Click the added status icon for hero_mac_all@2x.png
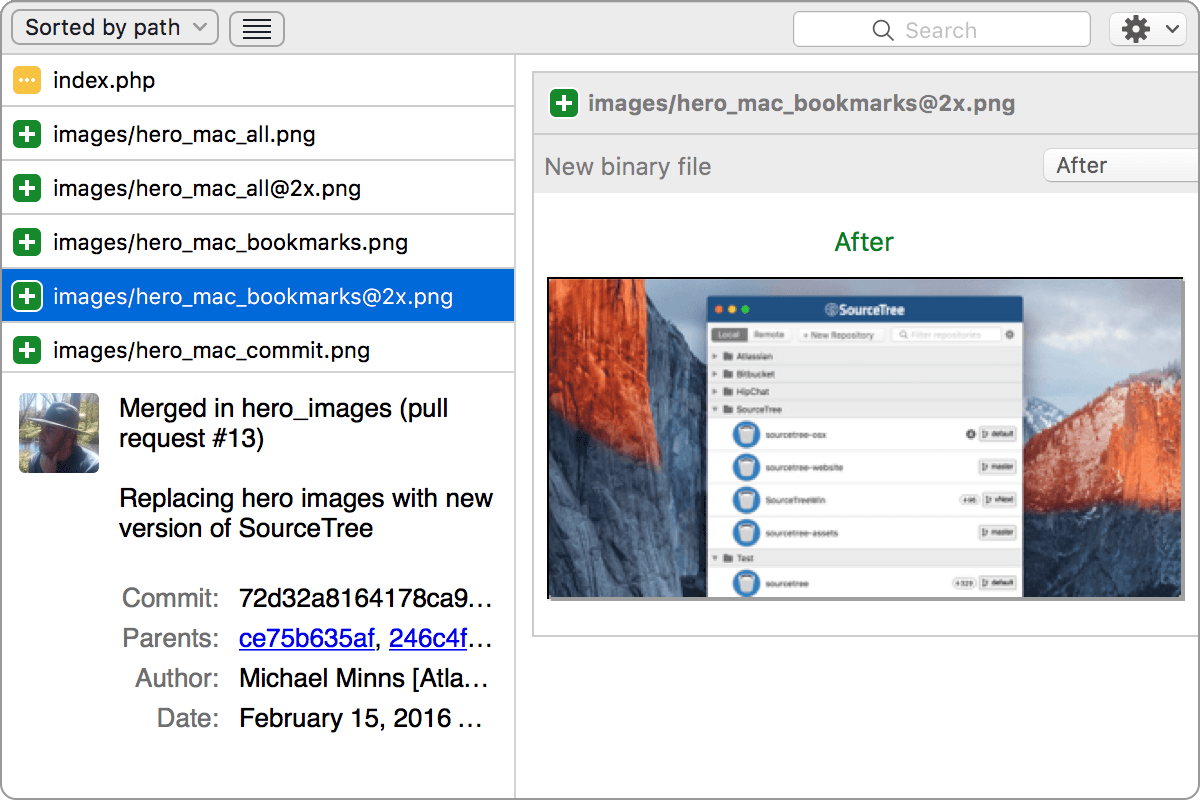1200x800 pixels. tap(27, 187)
